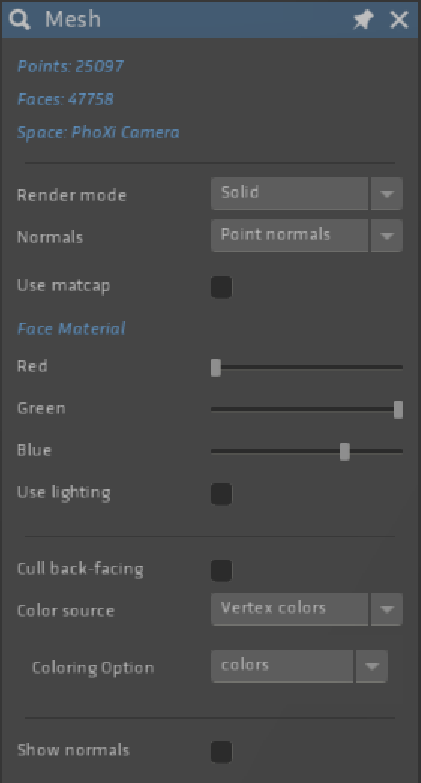
Task: Click the Space: PhoXi Camera label
Action: click(x=98, y=132)
